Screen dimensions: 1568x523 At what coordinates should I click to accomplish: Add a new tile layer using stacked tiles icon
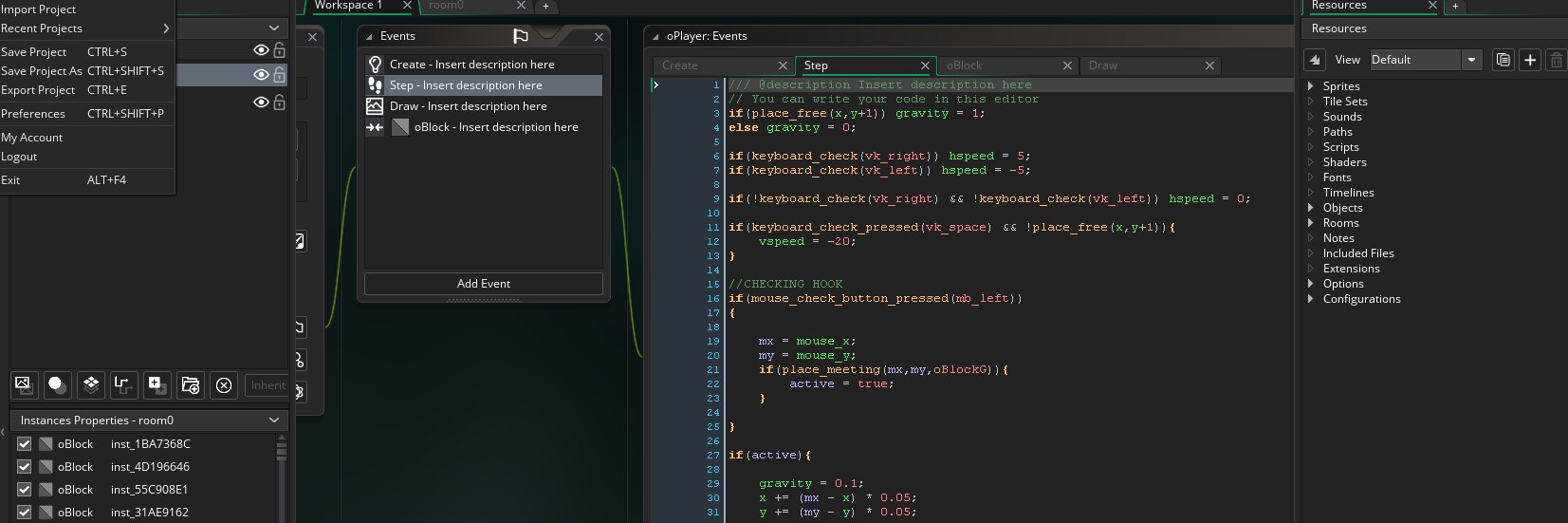click(90, 384)
